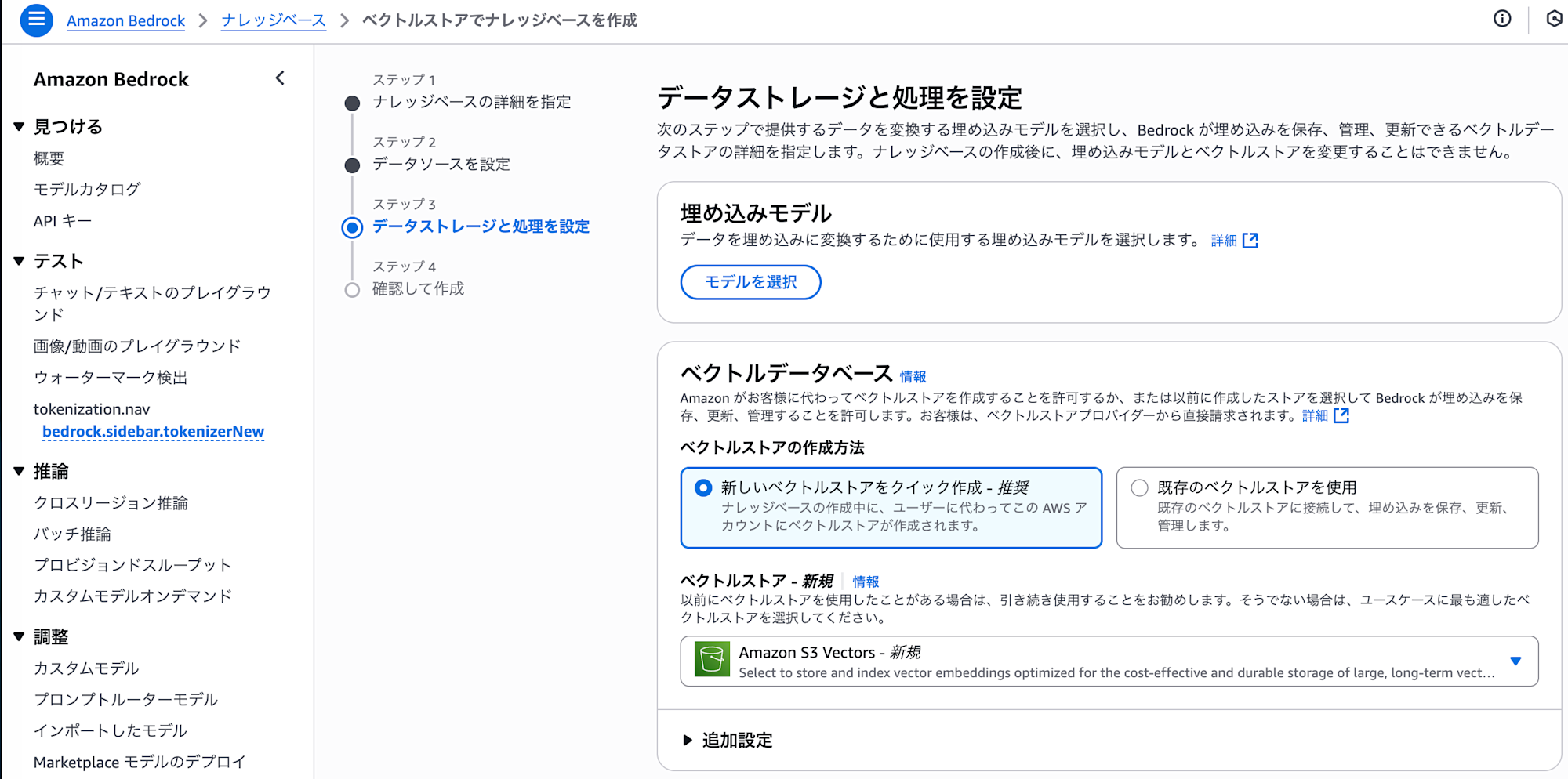Collapse the 推論 section in sidebar
Viewport: 1568px width, 779px height.
19,471
